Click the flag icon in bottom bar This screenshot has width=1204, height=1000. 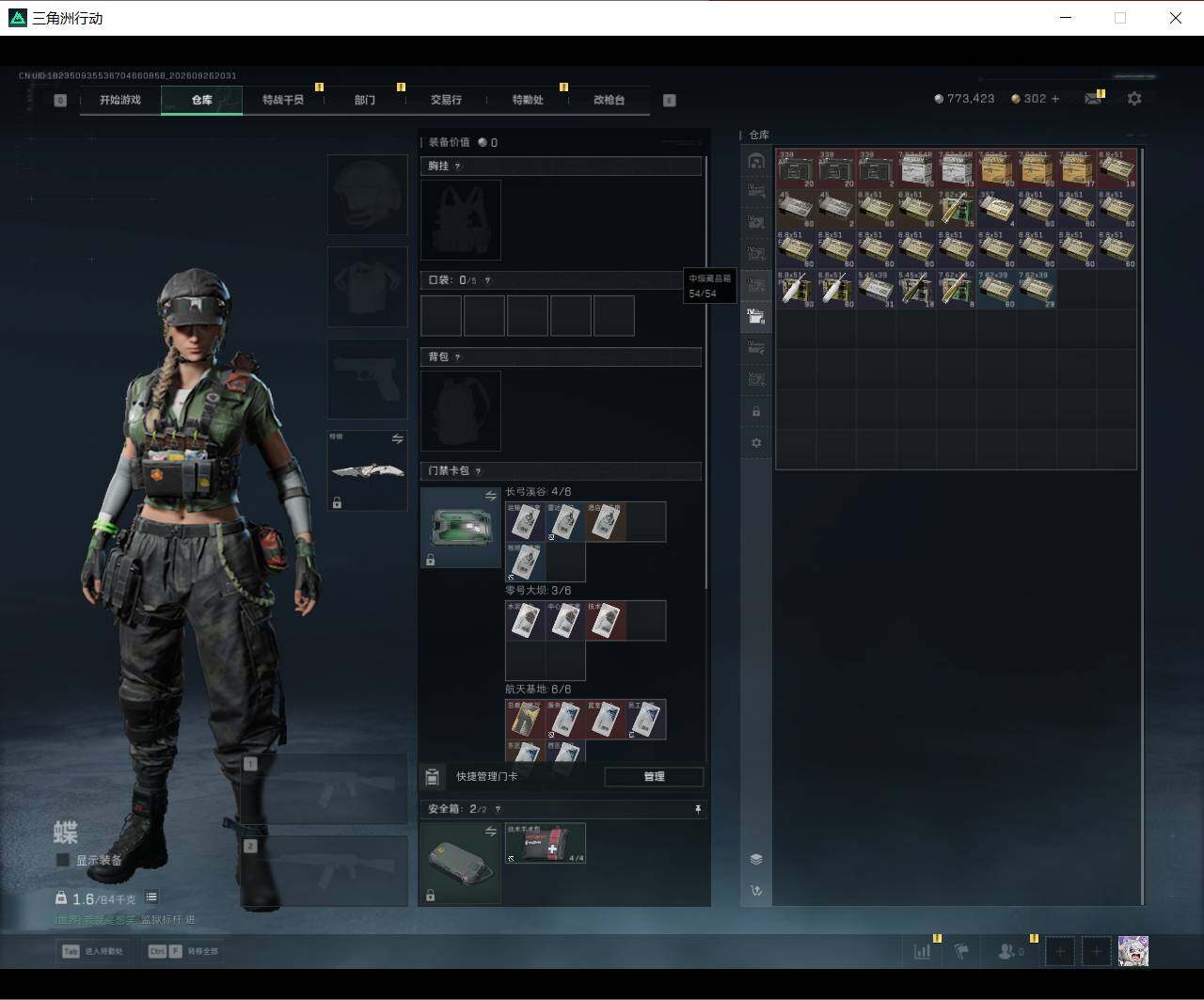coord(961,951)
